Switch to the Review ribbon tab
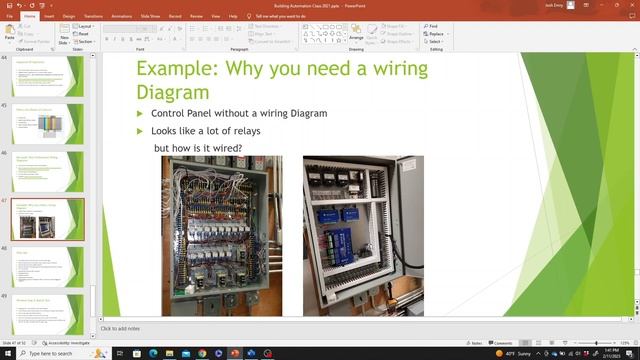This screenshot has height=360, width=640. [196, 16]
